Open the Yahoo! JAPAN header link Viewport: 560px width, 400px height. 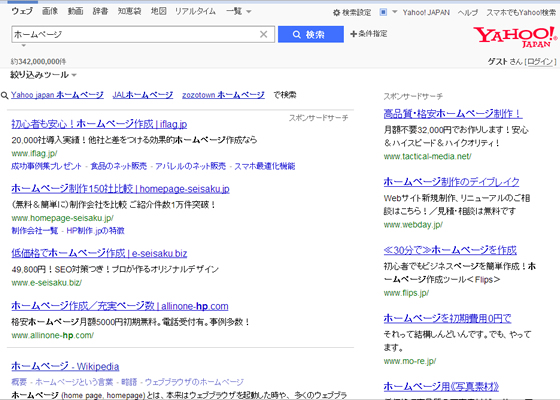pyautogui.click(x=426, y=12)
